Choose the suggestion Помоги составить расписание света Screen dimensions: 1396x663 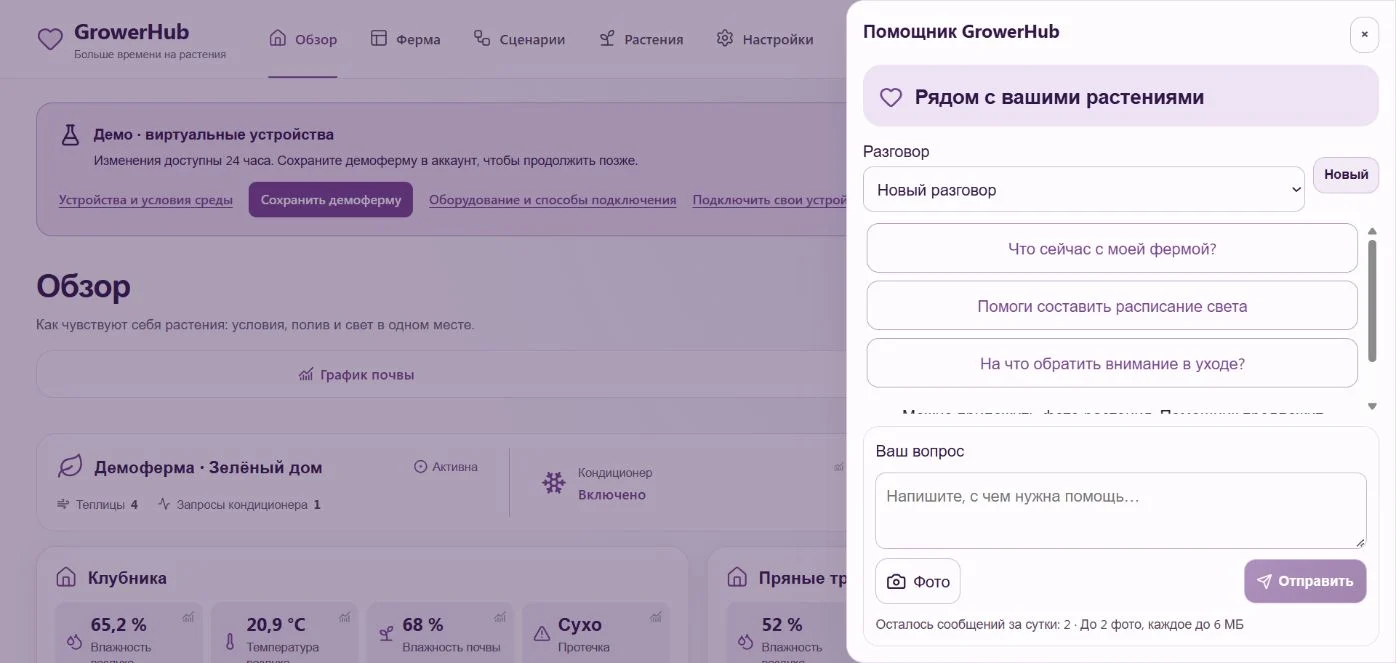pos(1112,306)
